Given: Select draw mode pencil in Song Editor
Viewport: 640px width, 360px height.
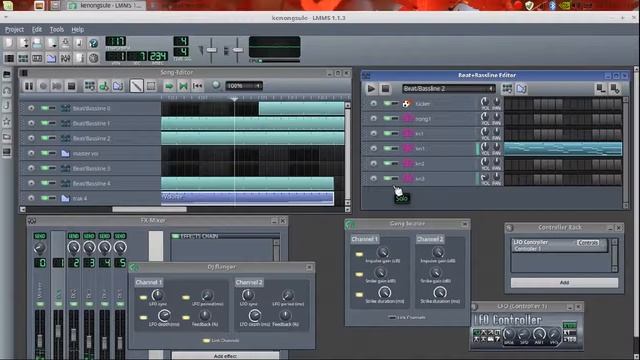Looking at the screenshot, I should (x=136, y=86).
